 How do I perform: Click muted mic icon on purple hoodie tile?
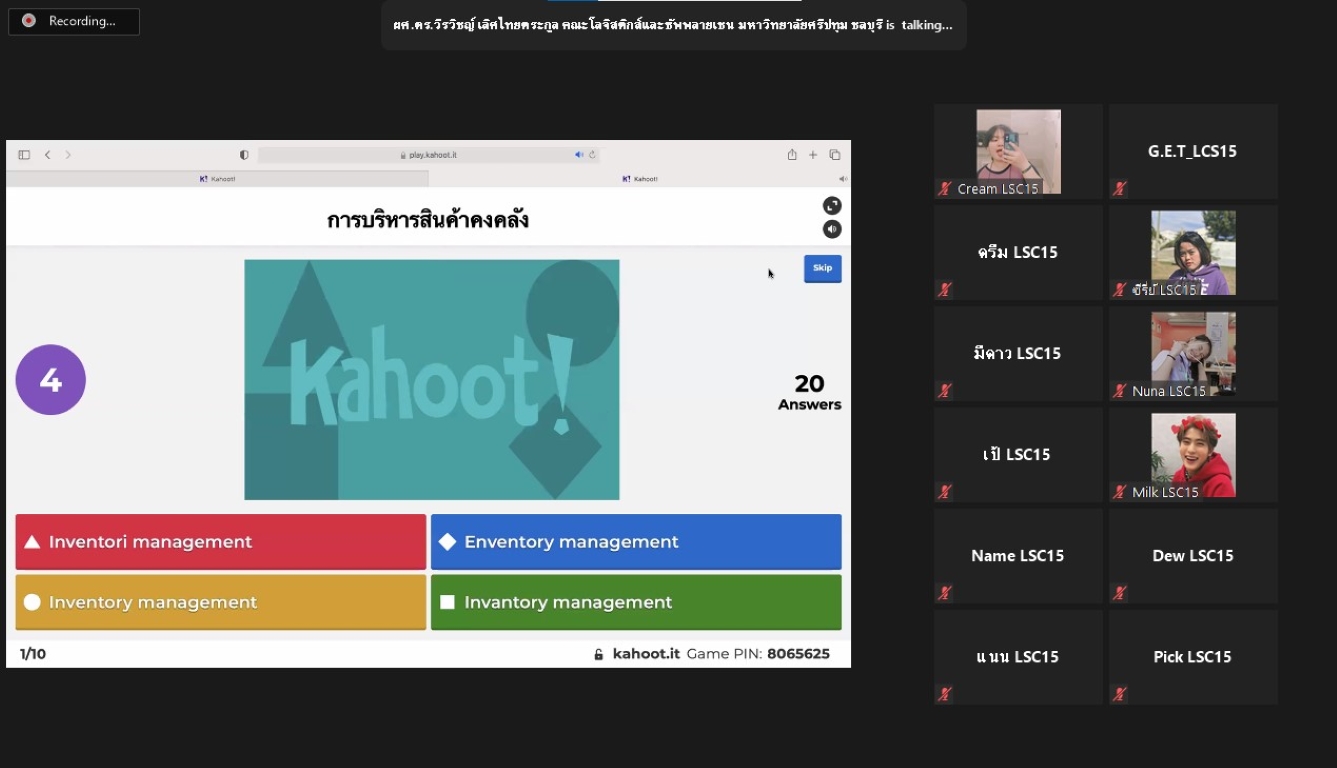[1120, 289]
